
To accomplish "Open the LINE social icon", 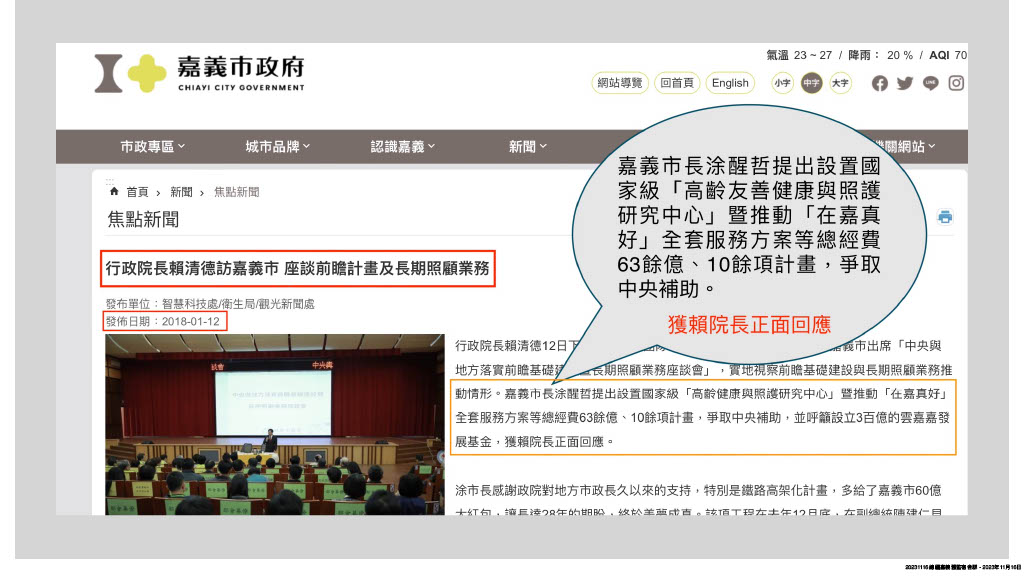I will [931, 83].
